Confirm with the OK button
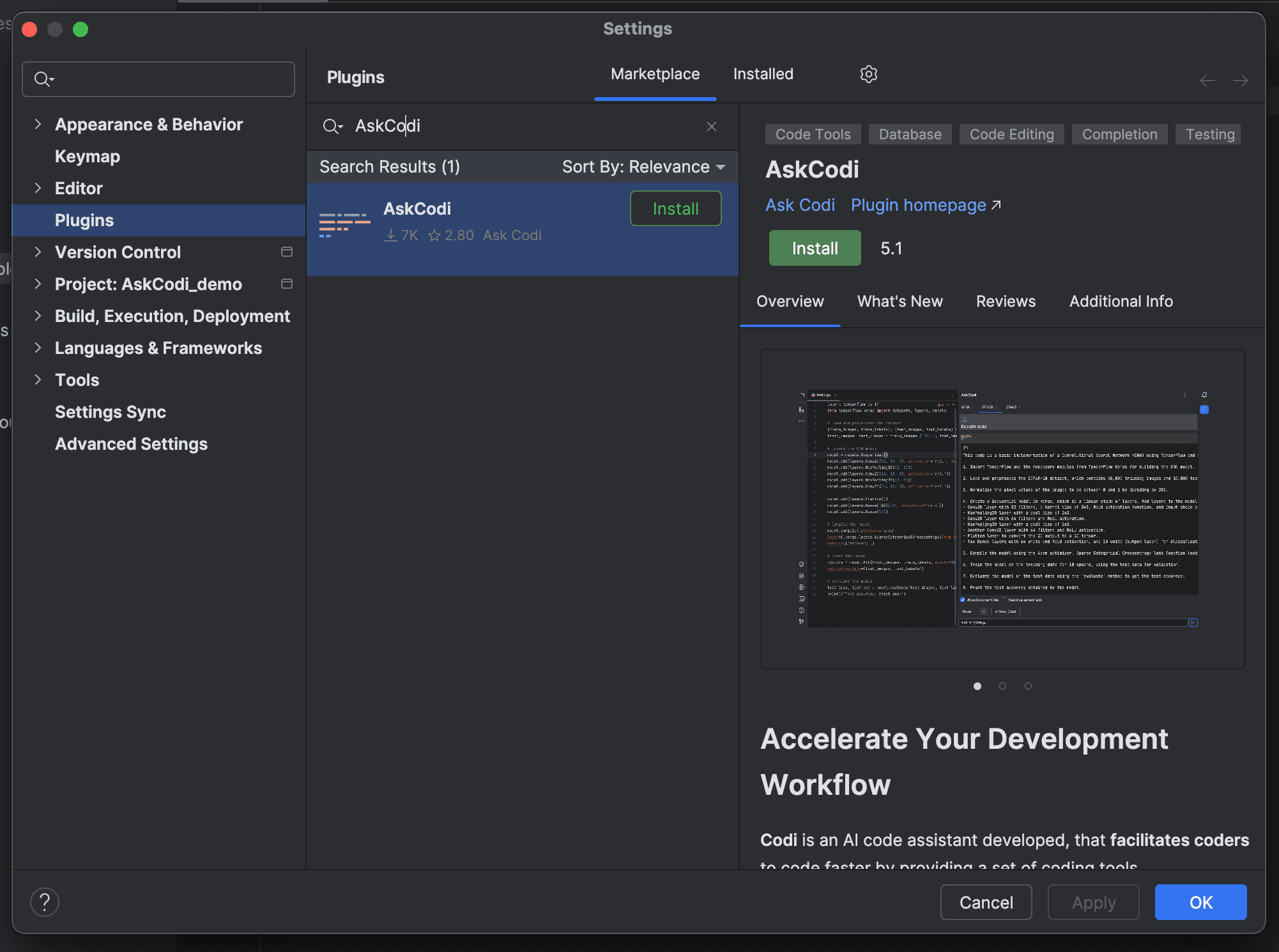Viewport: 1279px width, 952px height. (x=1200, y=902)
